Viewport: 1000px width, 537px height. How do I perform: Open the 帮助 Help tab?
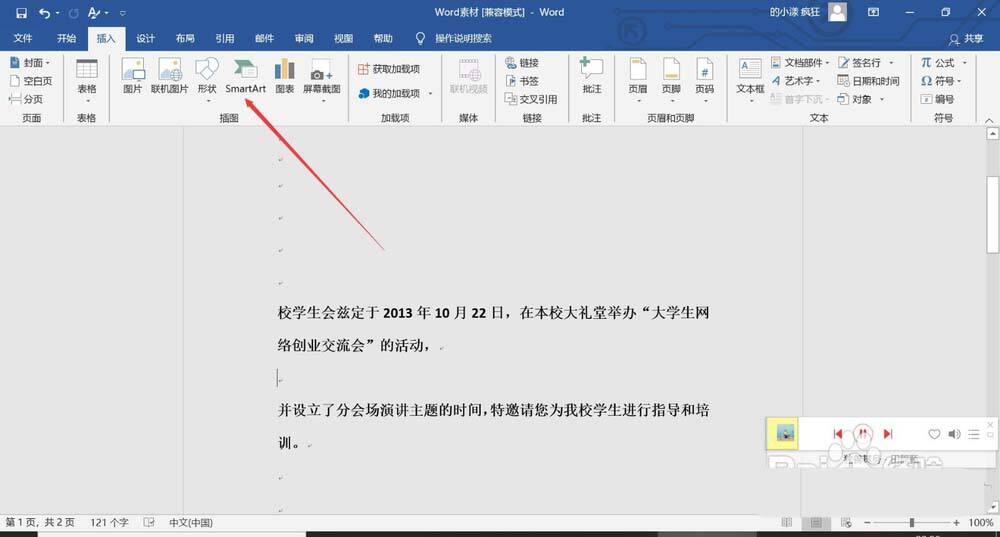[383, 38]
